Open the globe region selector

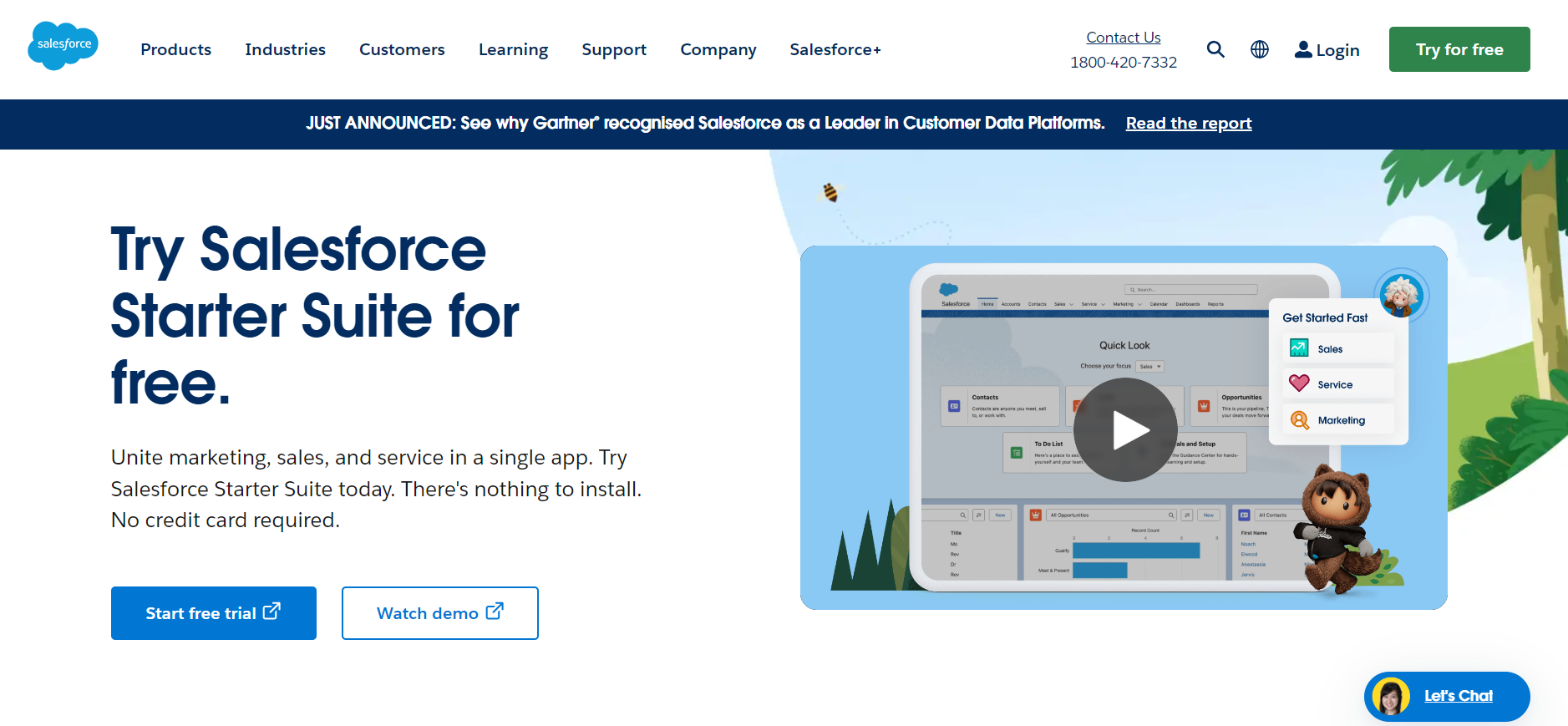(1260, 49)
